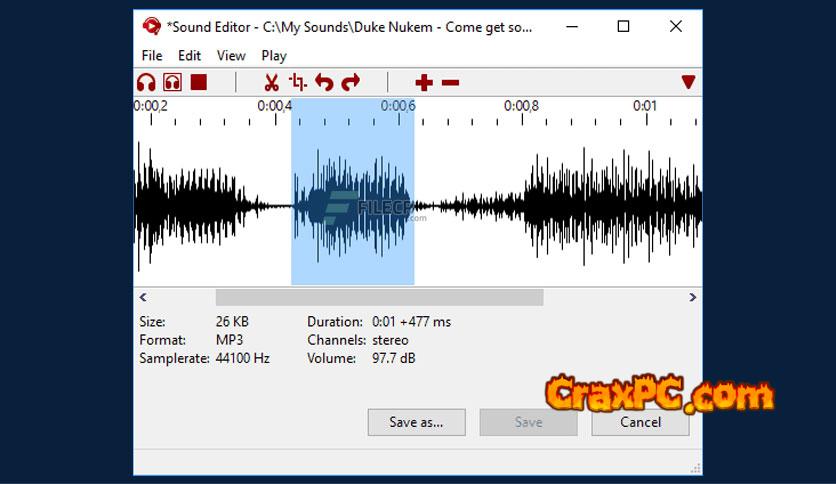The height and width of the screenshot is (484, 836).
Task: Stop playback with the red square
Action: click(199, 83)
